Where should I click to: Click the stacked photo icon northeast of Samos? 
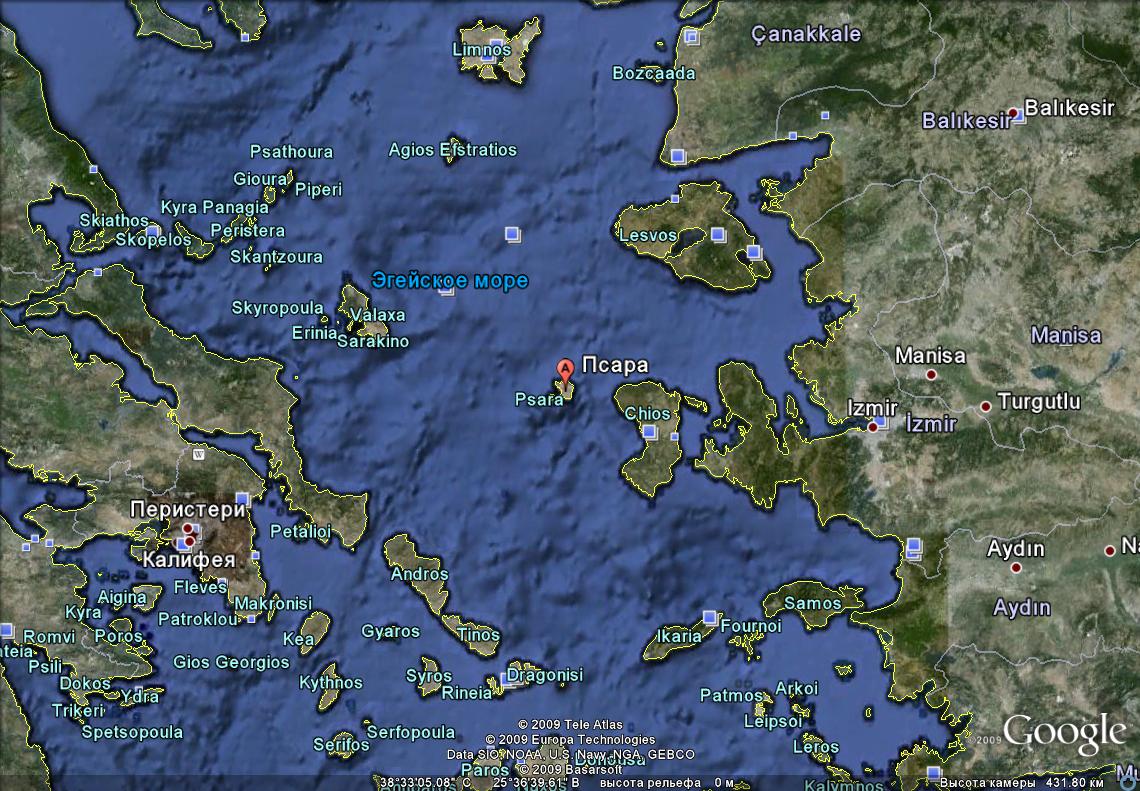(912, 547)
